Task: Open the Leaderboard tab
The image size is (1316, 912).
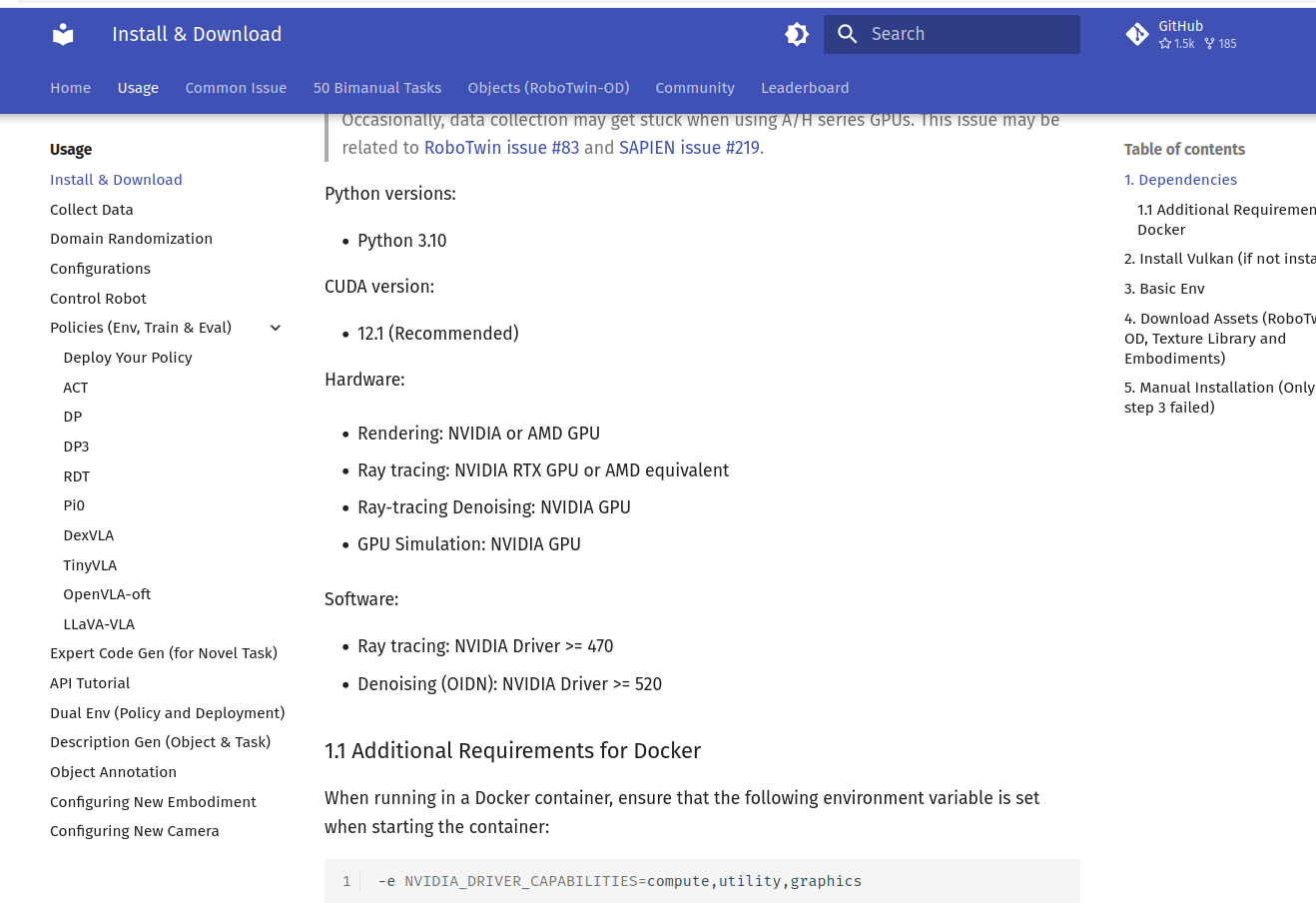Action: pos(805,88)
